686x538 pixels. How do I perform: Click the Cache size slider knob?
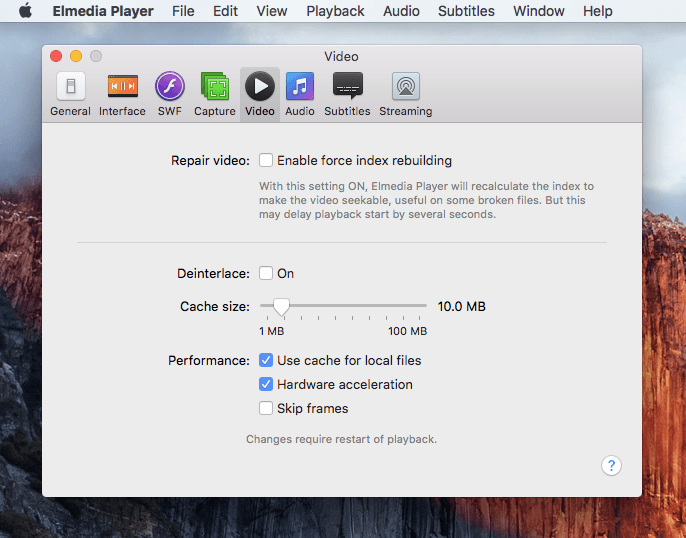(281, 307)
